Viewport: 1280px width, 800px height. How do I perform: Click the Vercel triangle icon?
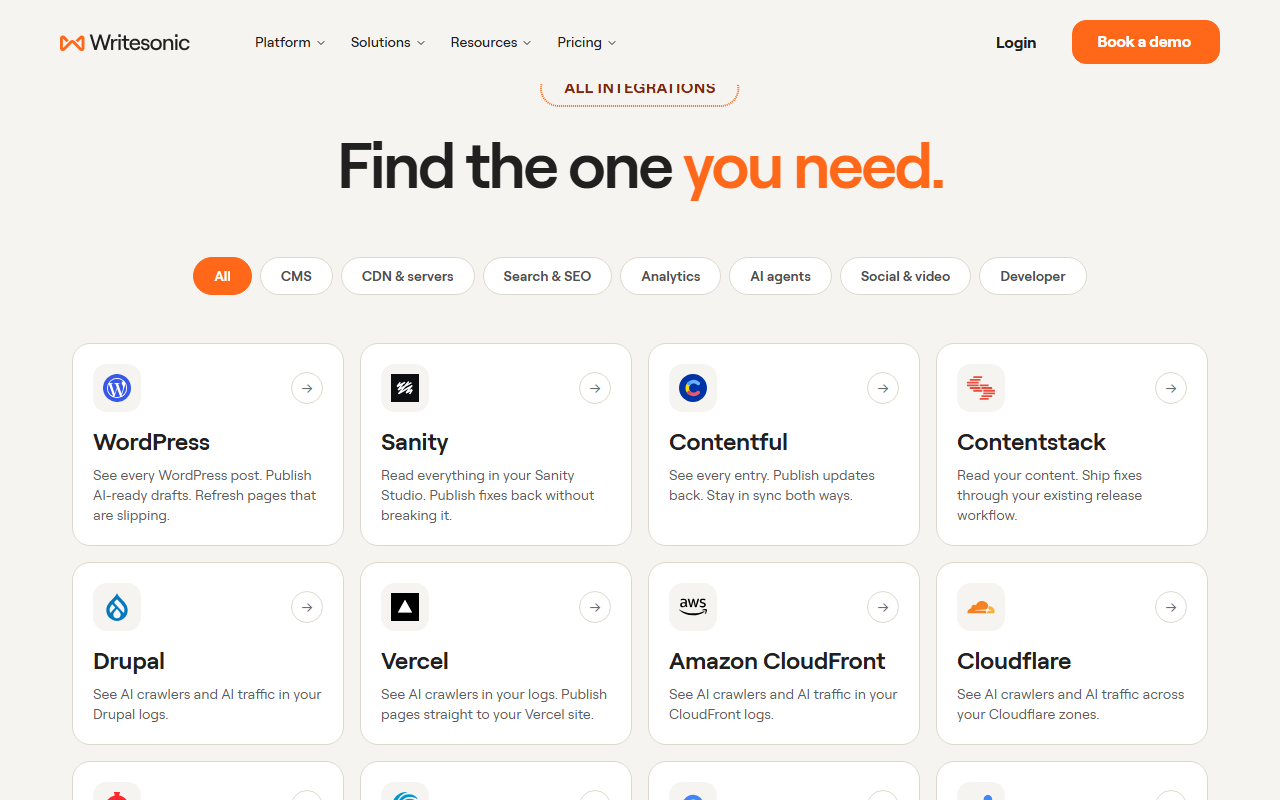coord(405,607)
